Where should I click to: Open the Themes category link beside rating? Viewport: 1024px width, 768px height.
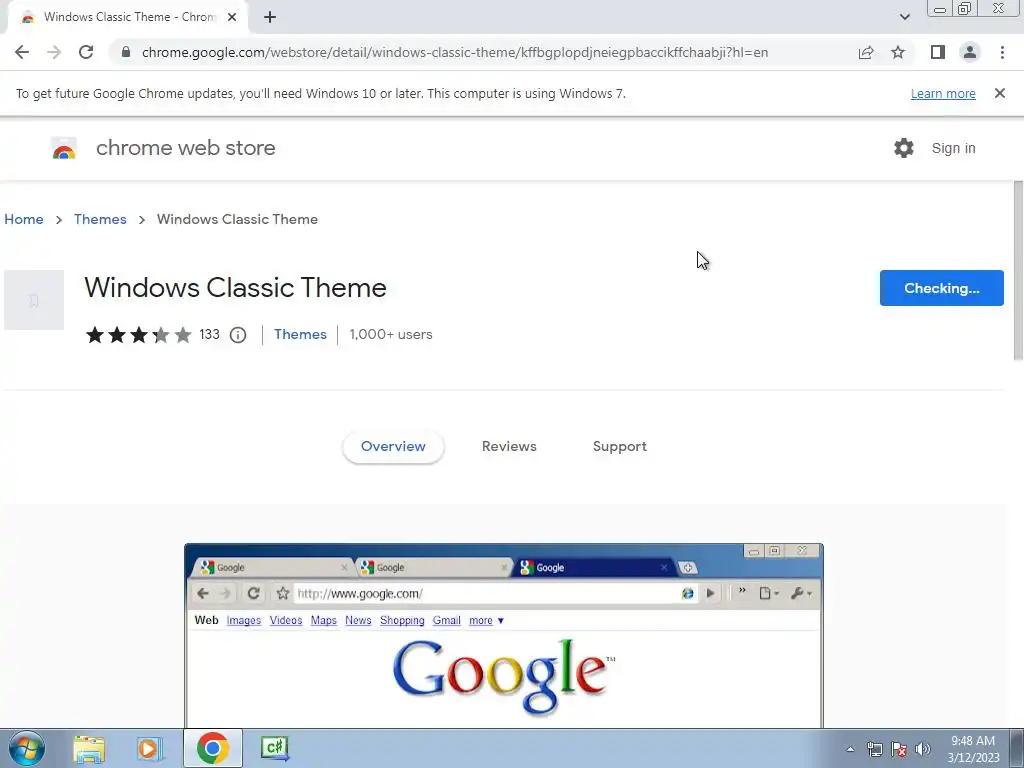(x=300, y=334)
